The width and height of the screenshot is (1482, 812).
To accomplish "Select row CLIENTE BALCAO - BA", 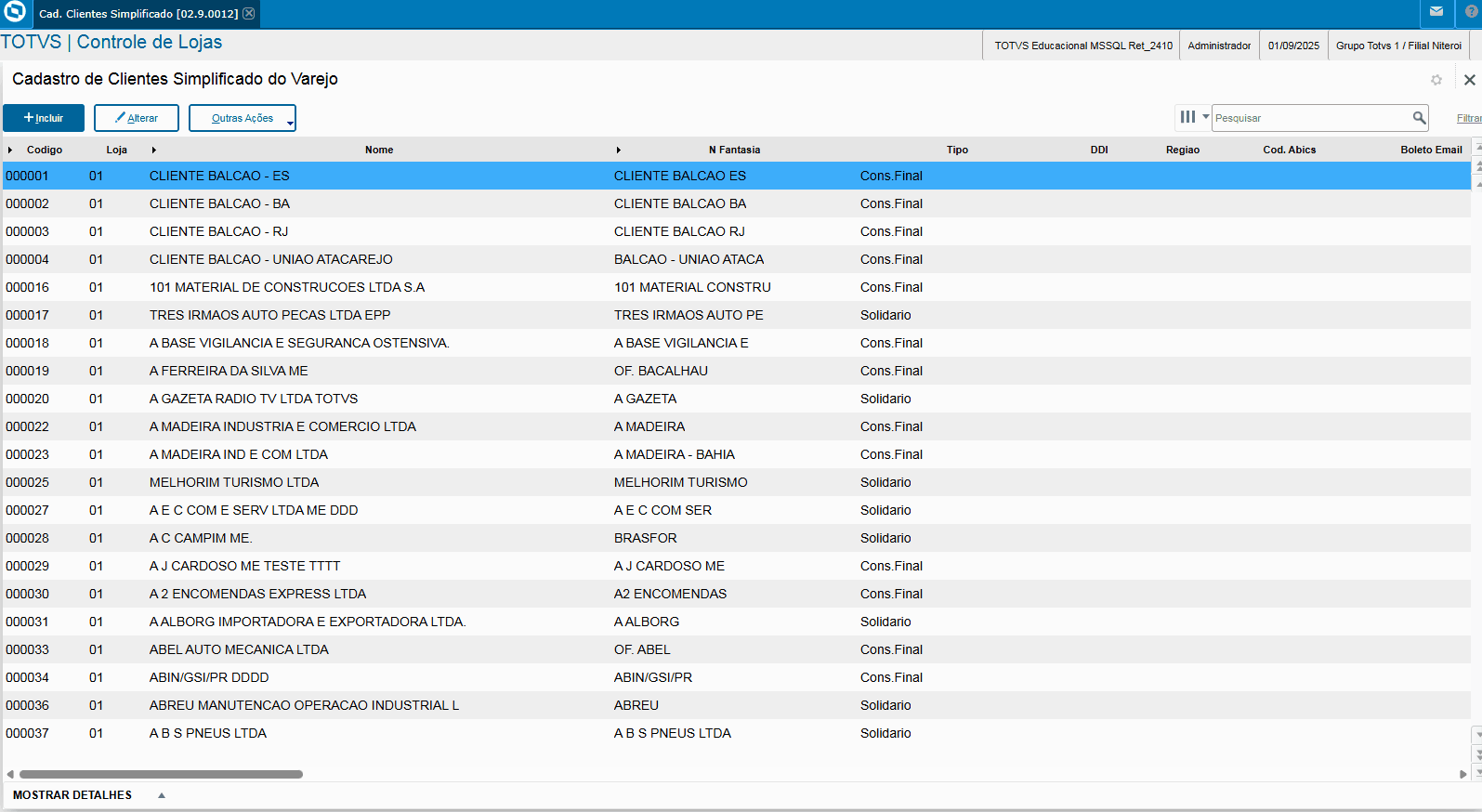I will tap(737, 203).
